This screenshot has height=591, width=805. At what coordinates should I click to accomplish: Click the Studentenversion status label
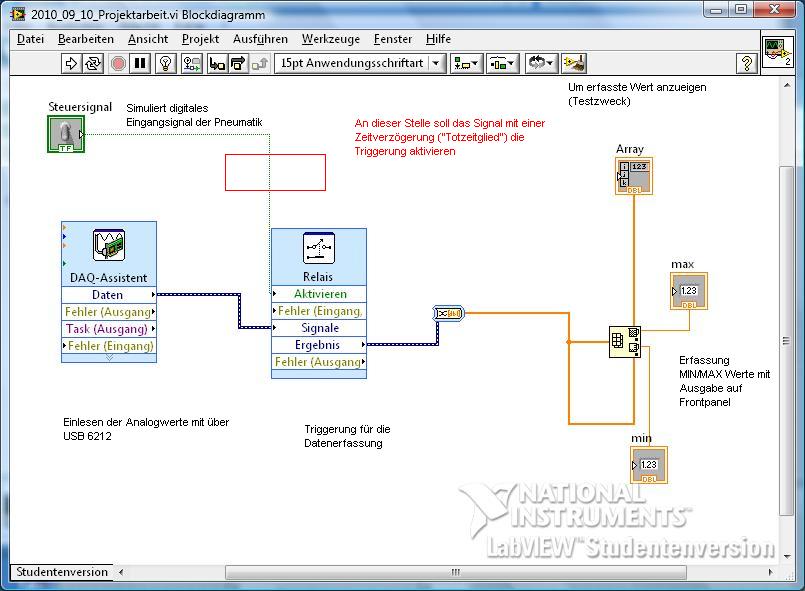point(62,572)
